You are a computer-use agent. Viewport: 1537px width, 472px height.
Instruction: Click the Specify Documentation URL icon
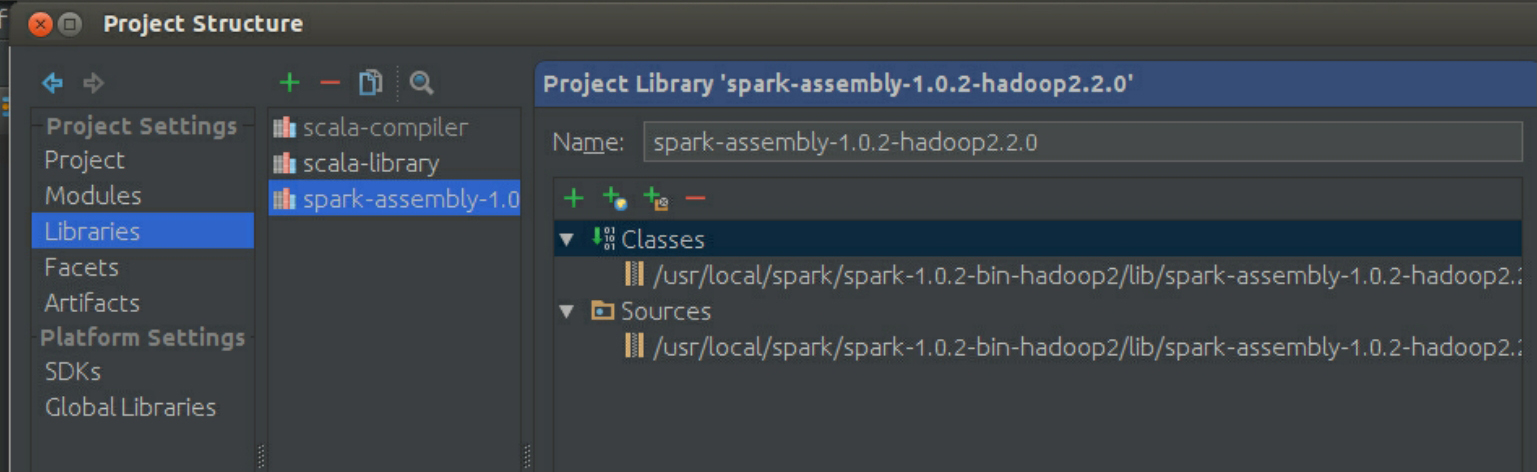coord(614,198)
